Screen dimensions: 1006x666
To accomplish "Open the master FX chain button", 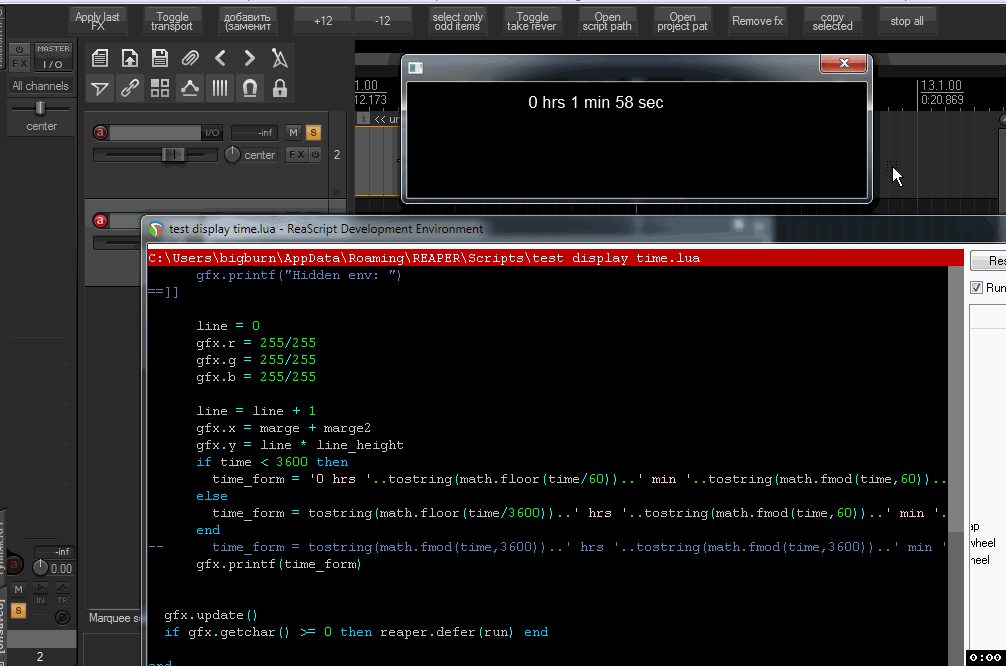I will (19, 64).
